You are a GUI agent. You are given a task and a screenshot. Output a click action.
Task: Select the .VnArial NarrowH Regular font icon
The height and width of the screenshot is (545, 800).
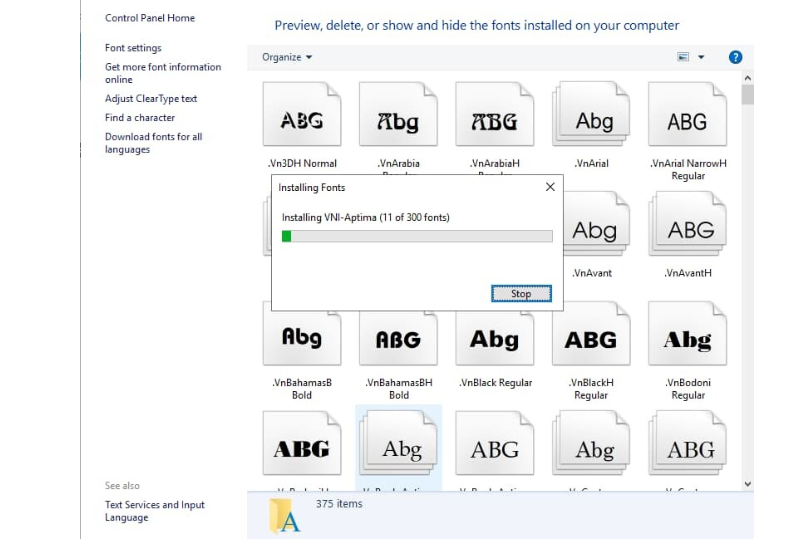[687, 114]
